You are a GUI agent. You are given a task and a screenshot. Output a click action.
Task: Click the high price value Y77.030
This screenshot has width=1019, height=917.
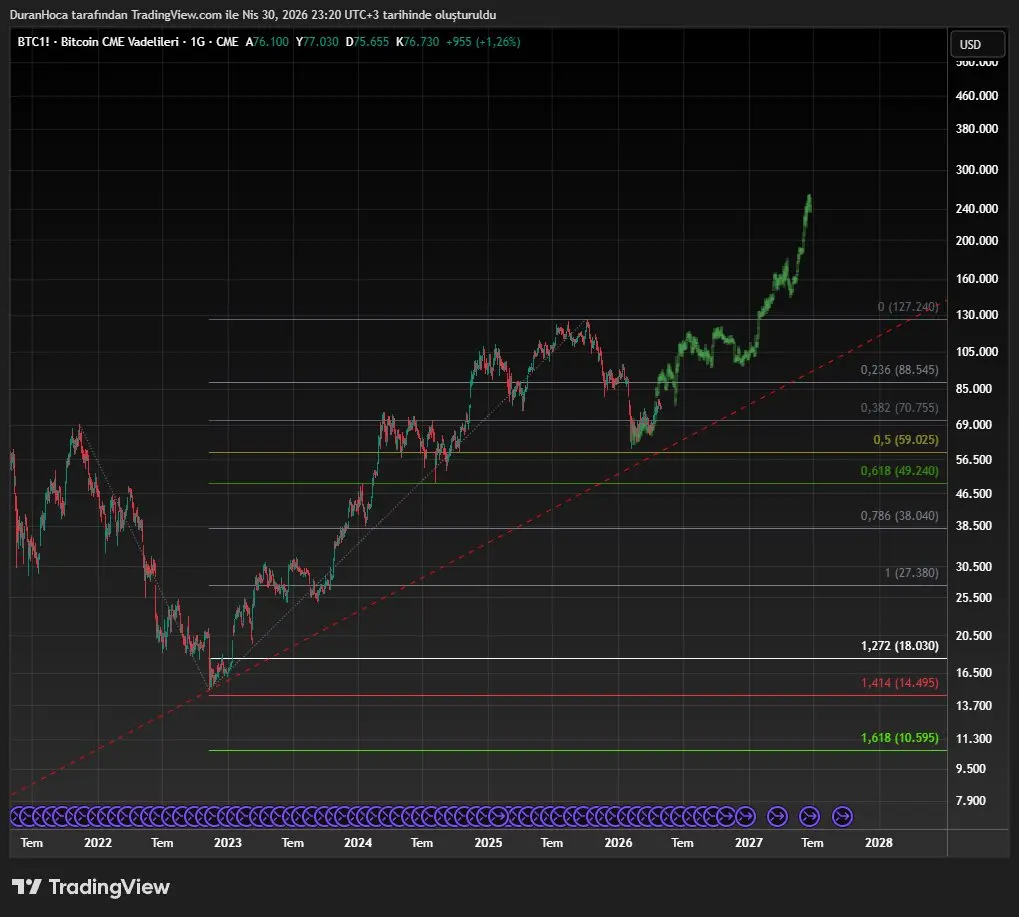[x=317, y=42]
